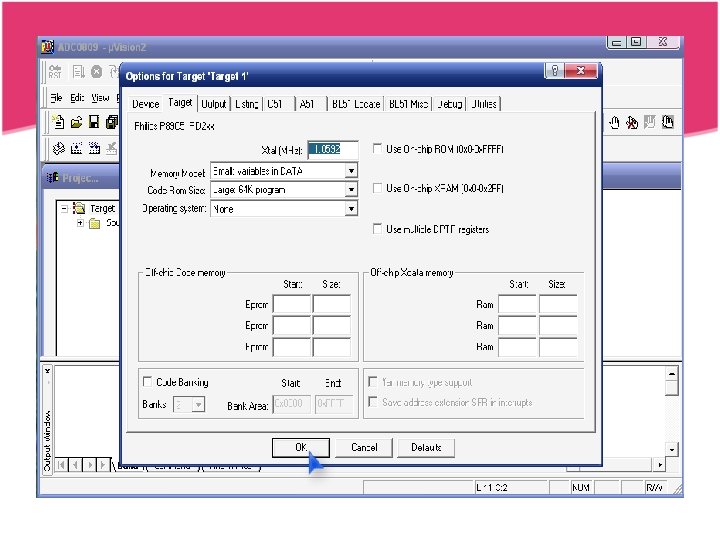Click the Translate current file icon
This screenshot has height=540, width=720.
point(59,148)
